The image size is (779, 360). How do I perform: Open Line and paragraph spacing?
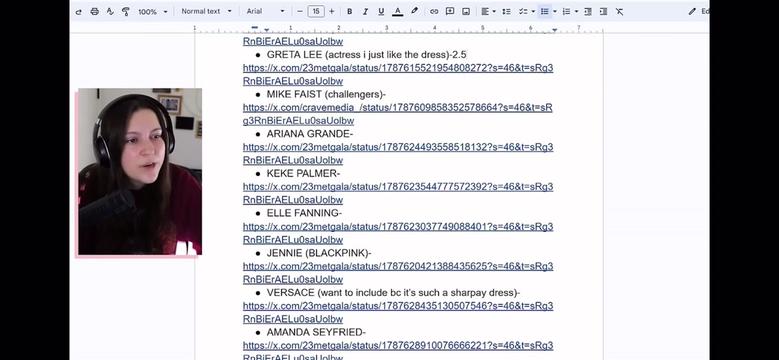pyautogui.click(x=506, y=11)
